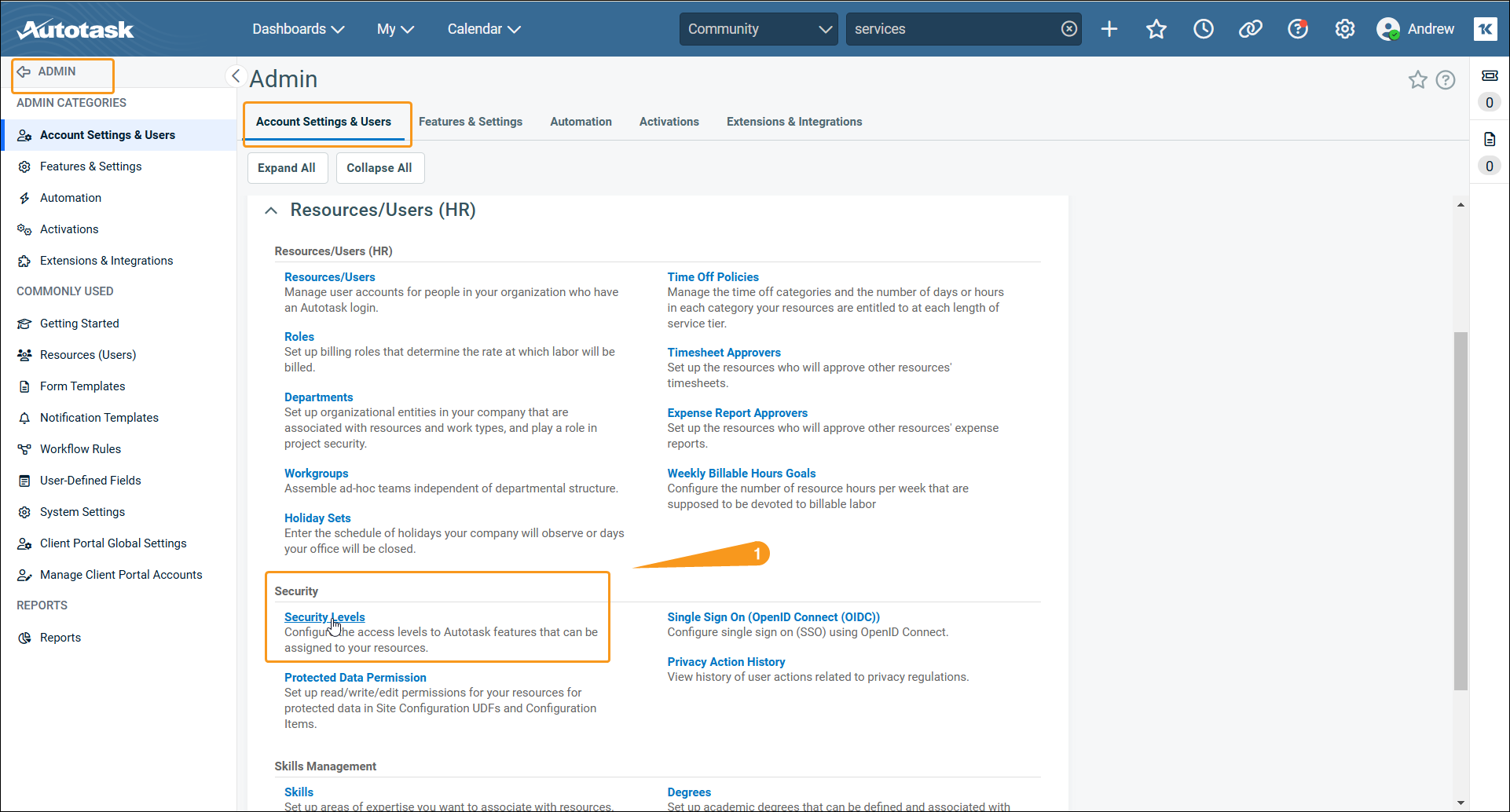
Task: Open the Community search type dropdown
Action: pyautogui.click(x=758, y=29)
